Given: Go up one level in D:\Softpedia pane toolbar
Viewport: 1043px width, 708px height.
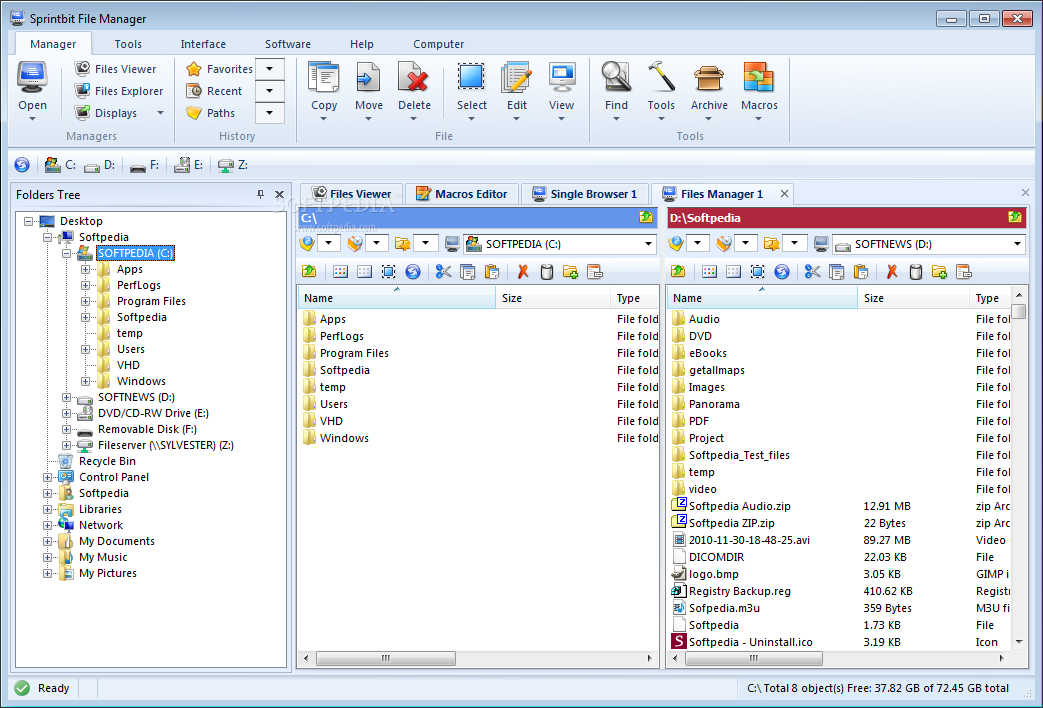Looking at the screenshot, I should click(x=678, y=271).
